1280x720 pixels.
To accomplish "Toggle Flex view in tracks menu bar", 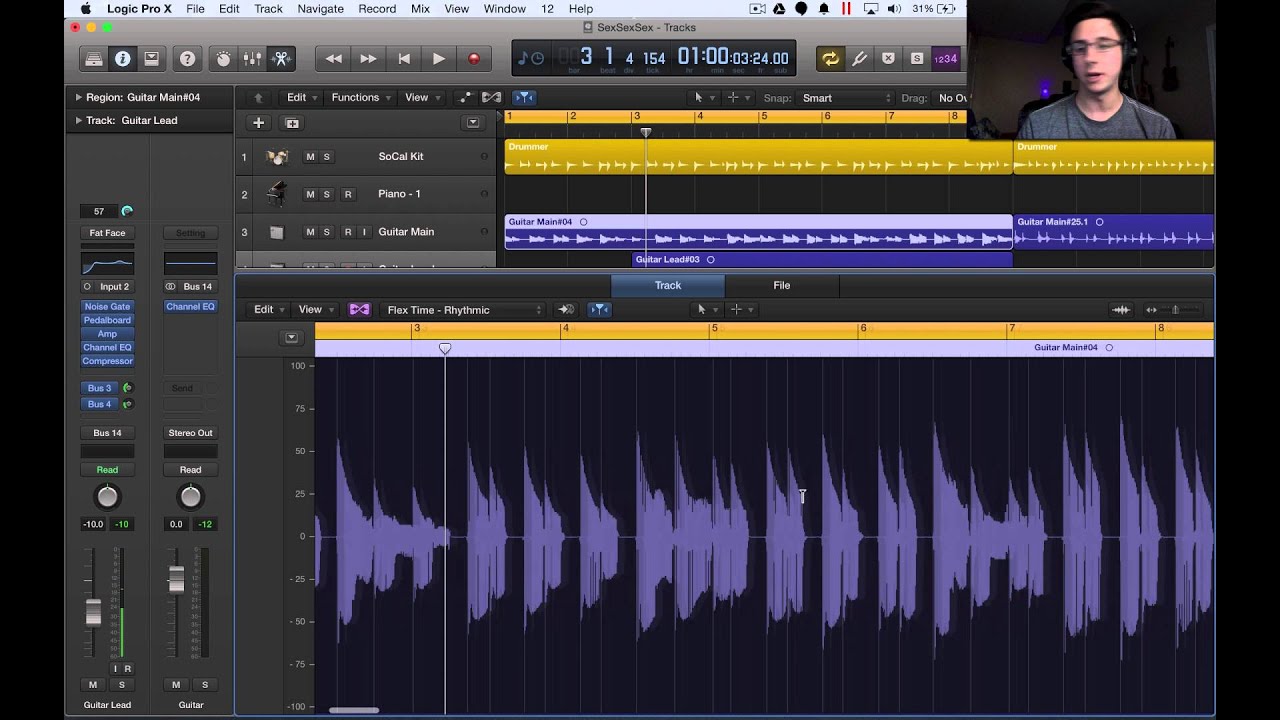I will [491, 98].
